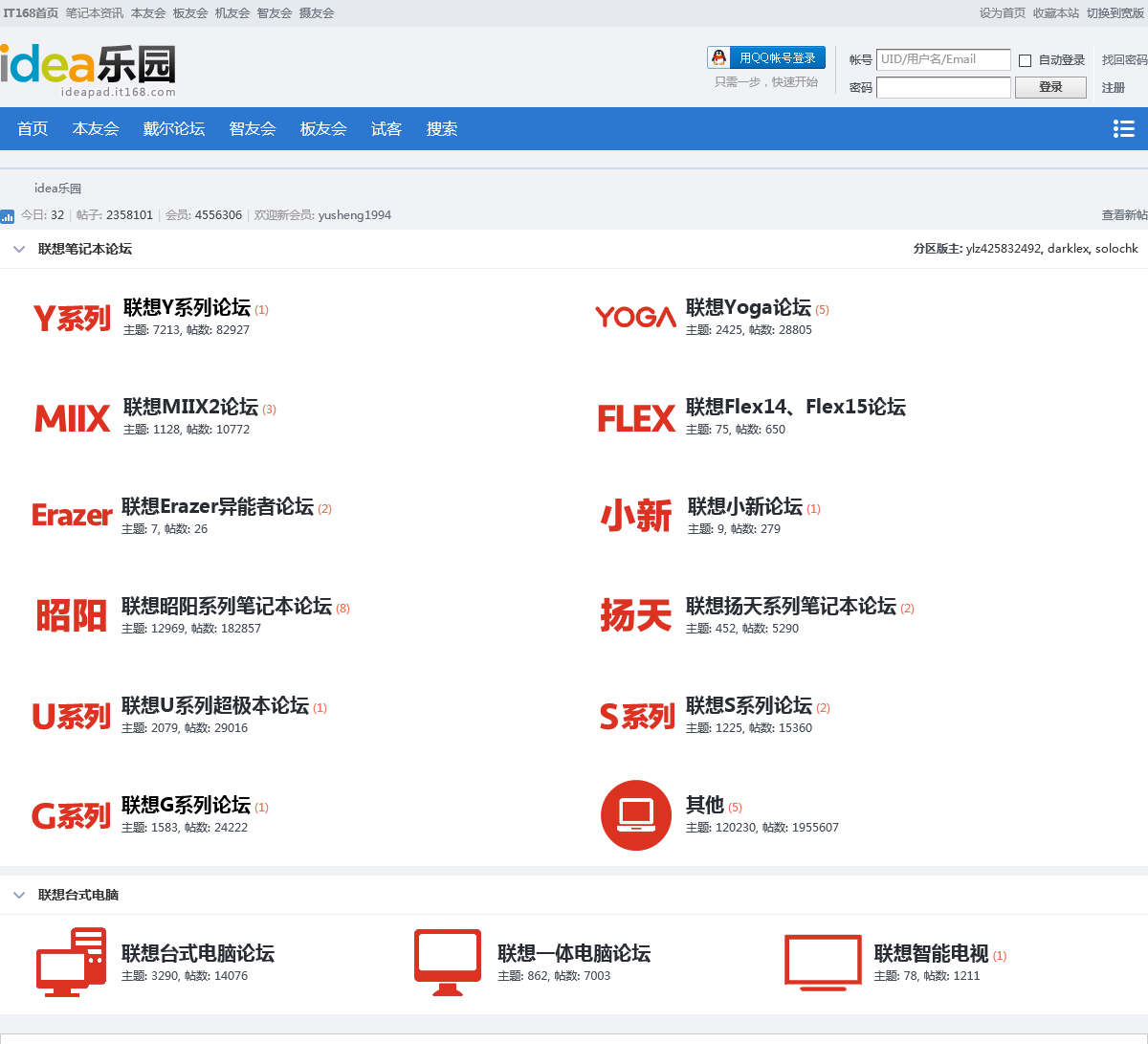
Task: Open the 联想G系列论坛 title link
Action: click(186, 805)
